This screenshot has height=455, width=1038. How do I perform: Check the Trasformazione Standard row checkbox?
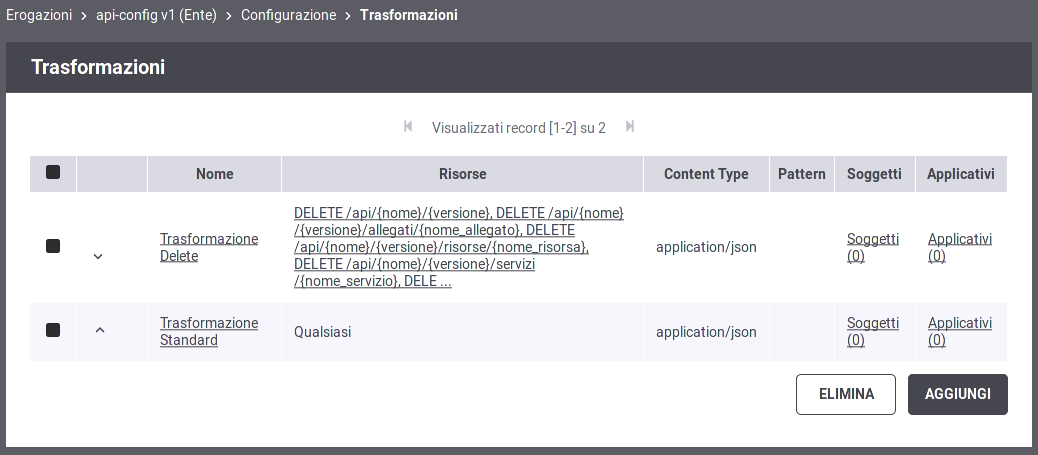53,330
